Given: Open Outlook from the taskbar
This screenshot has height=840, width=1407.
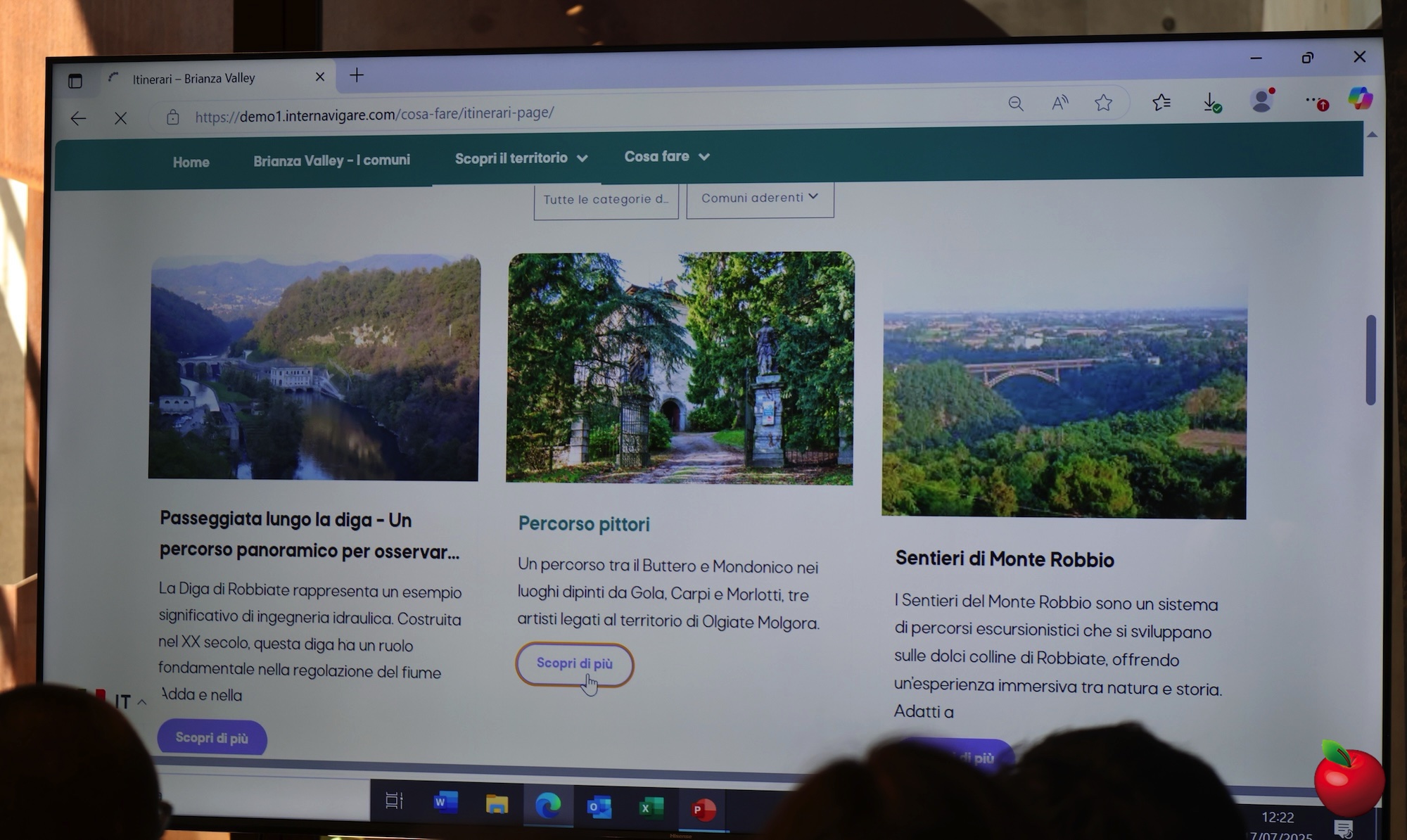Looking at the screenshot, I should [x=599, y=806].
